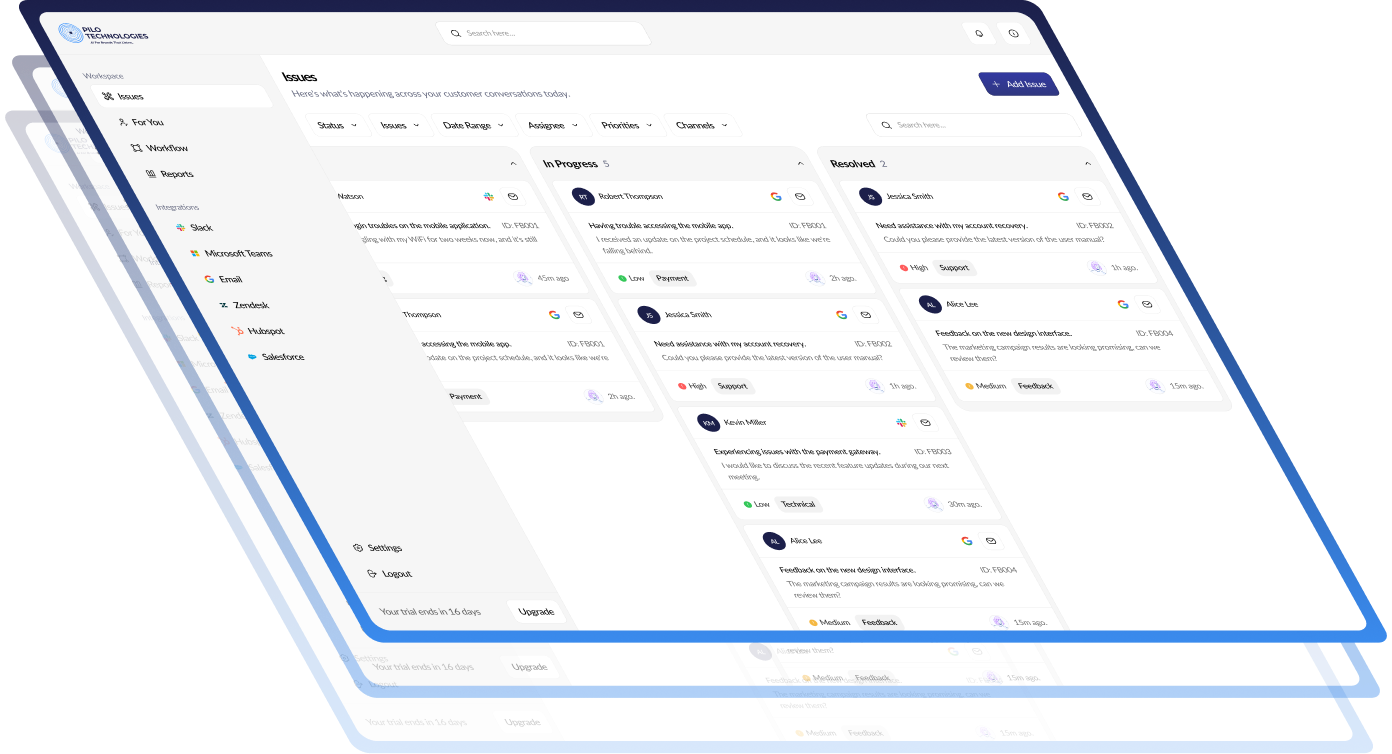Click the Add Issue button

1019,84
